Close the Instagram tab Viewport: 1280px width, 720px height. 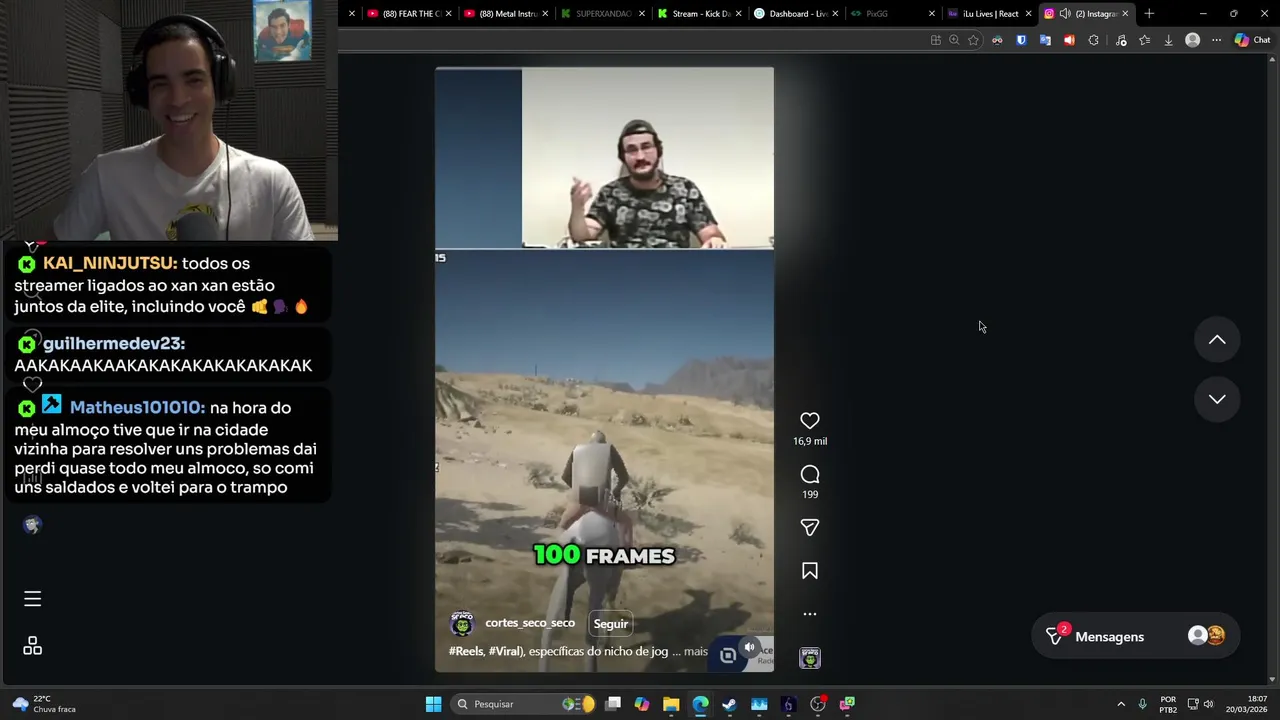[1125, 14]
